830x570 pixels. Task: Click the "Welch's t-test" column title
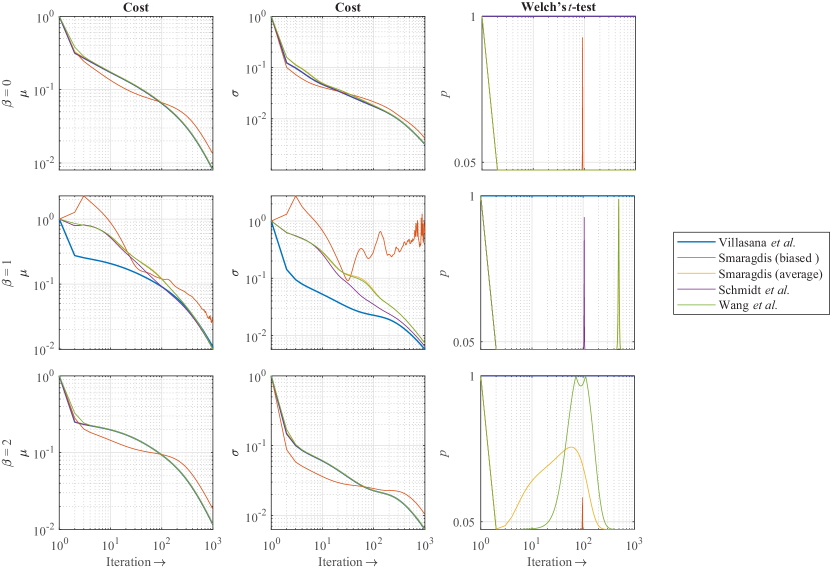pos(558,7)
